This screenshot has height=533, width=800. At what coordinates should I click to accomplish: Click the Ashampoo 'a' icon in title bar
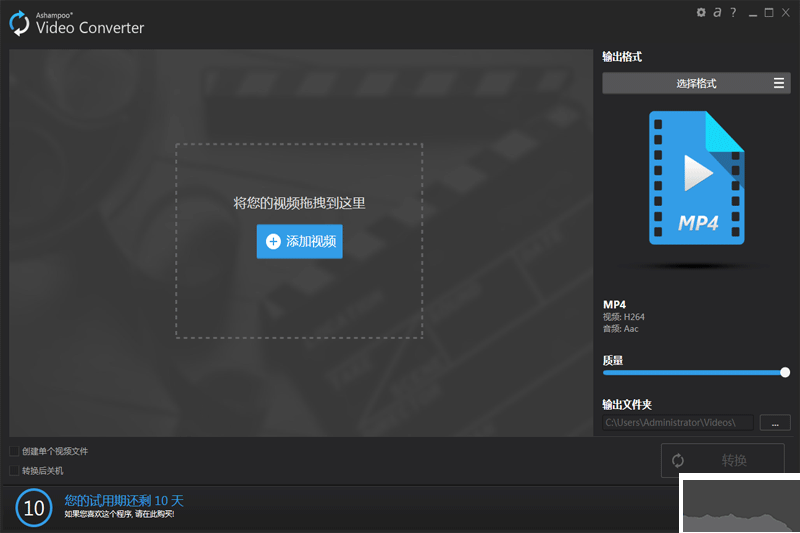pyautogui.click(x=717, y=12)
